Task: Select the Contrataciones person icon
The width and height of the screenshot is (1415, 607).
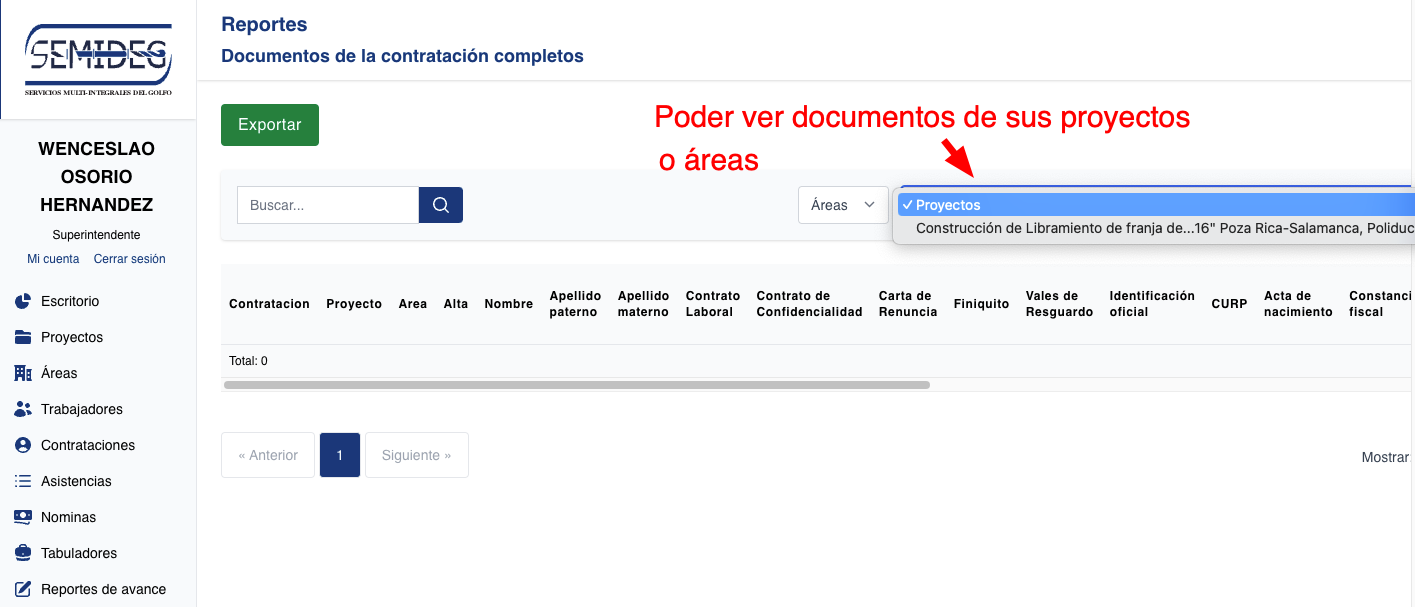Action: pos(23,445)
